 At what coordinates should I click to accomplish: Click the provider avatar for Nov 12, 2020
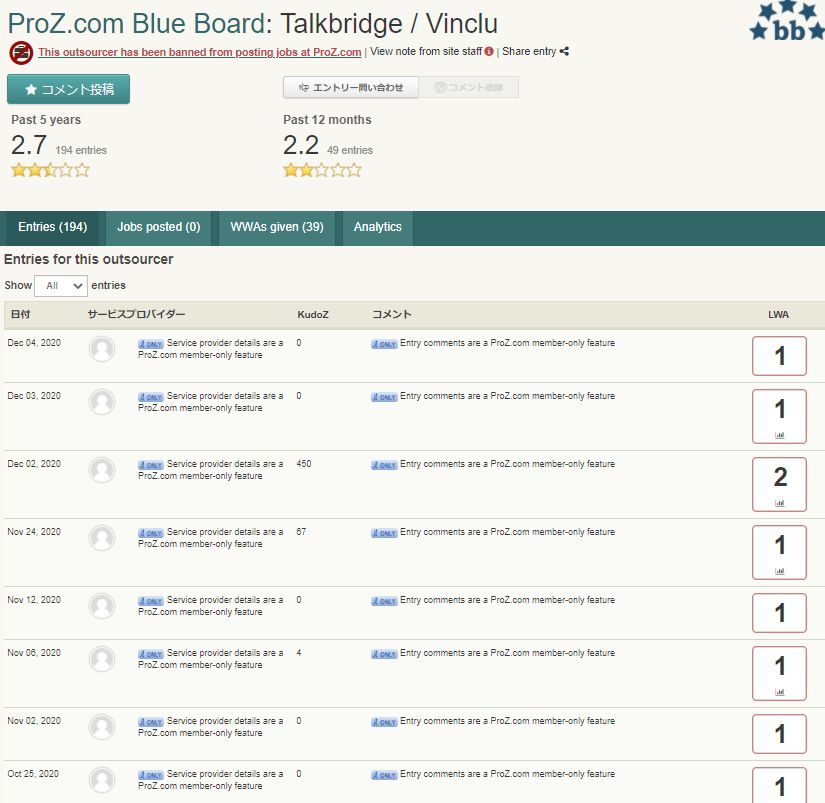(x=102, y=606)
